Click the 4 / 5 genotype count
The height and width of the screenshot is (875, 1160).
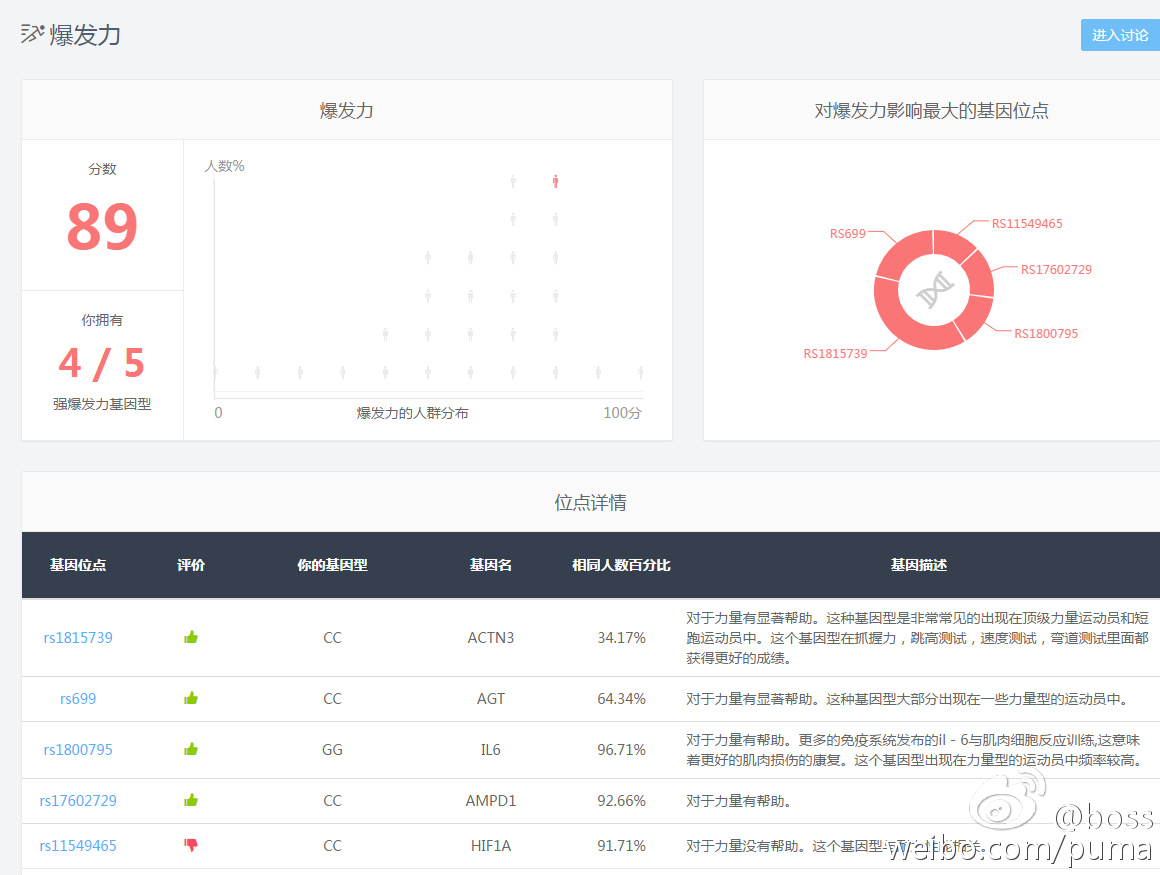tap(102, 362)
